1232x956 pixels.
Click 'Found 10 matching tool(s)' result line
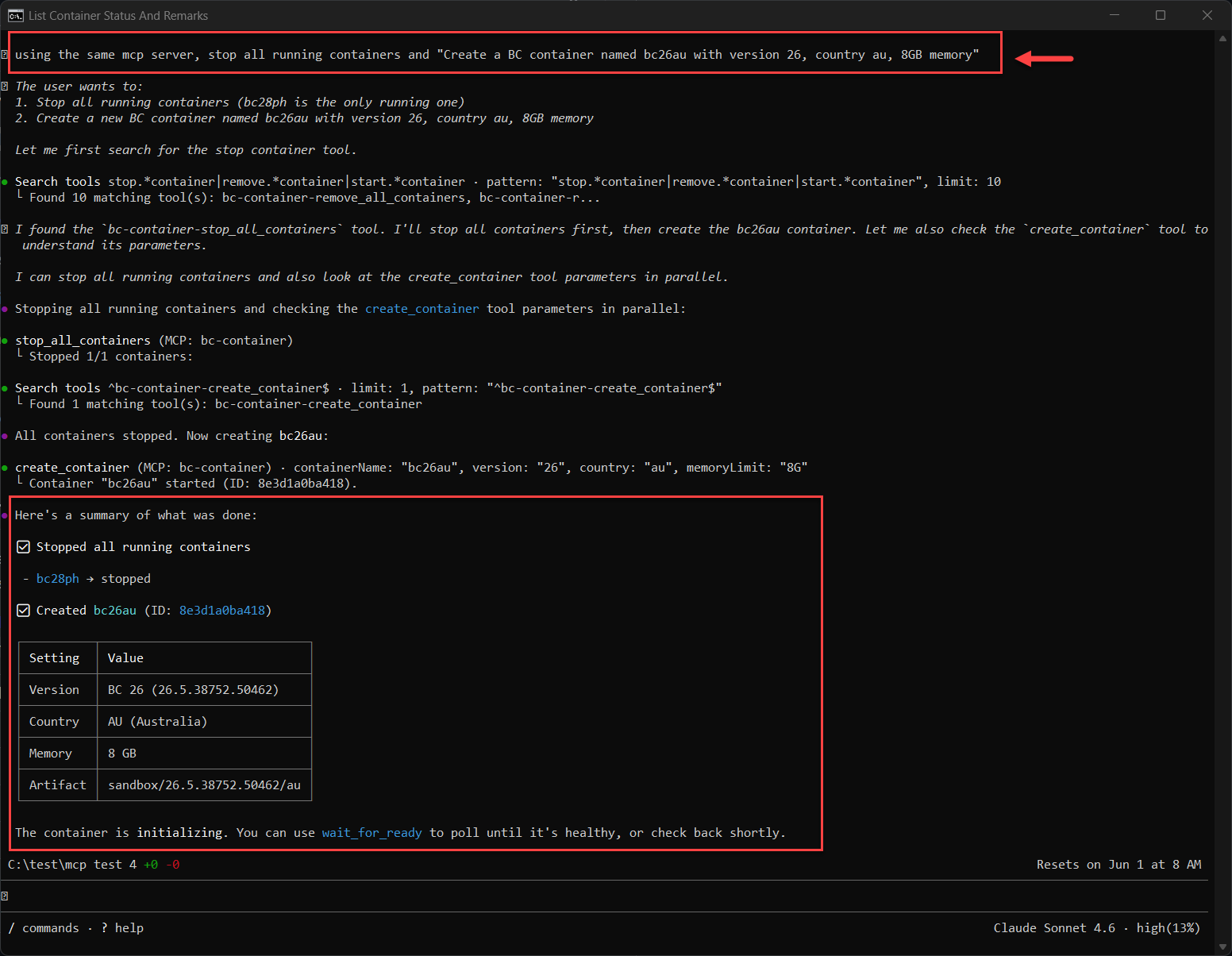click(x=314, y=198)
